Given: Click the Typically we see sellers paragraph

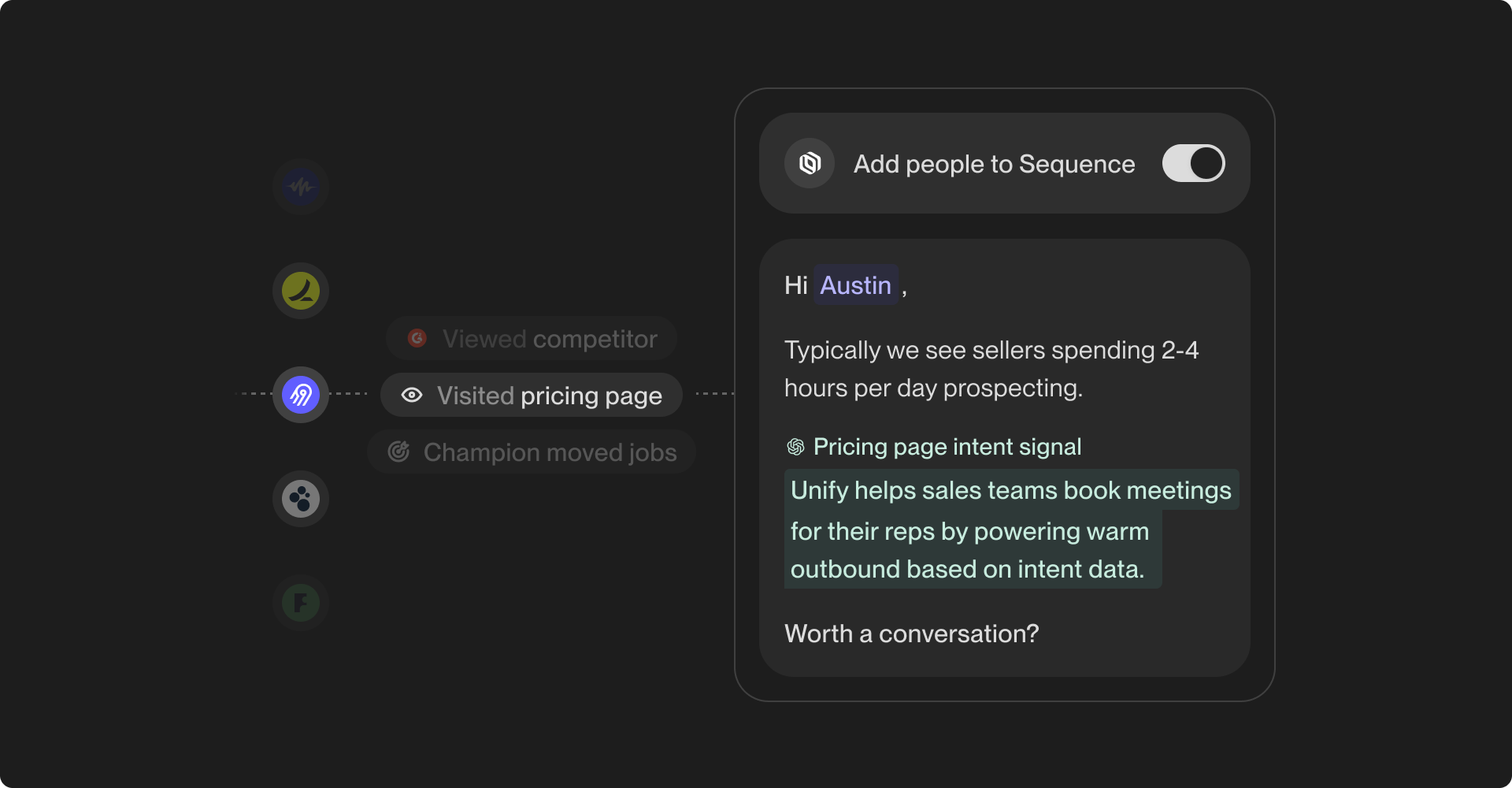Looking at the screenshot, I should pyautogui.click(x=991, y=369).
